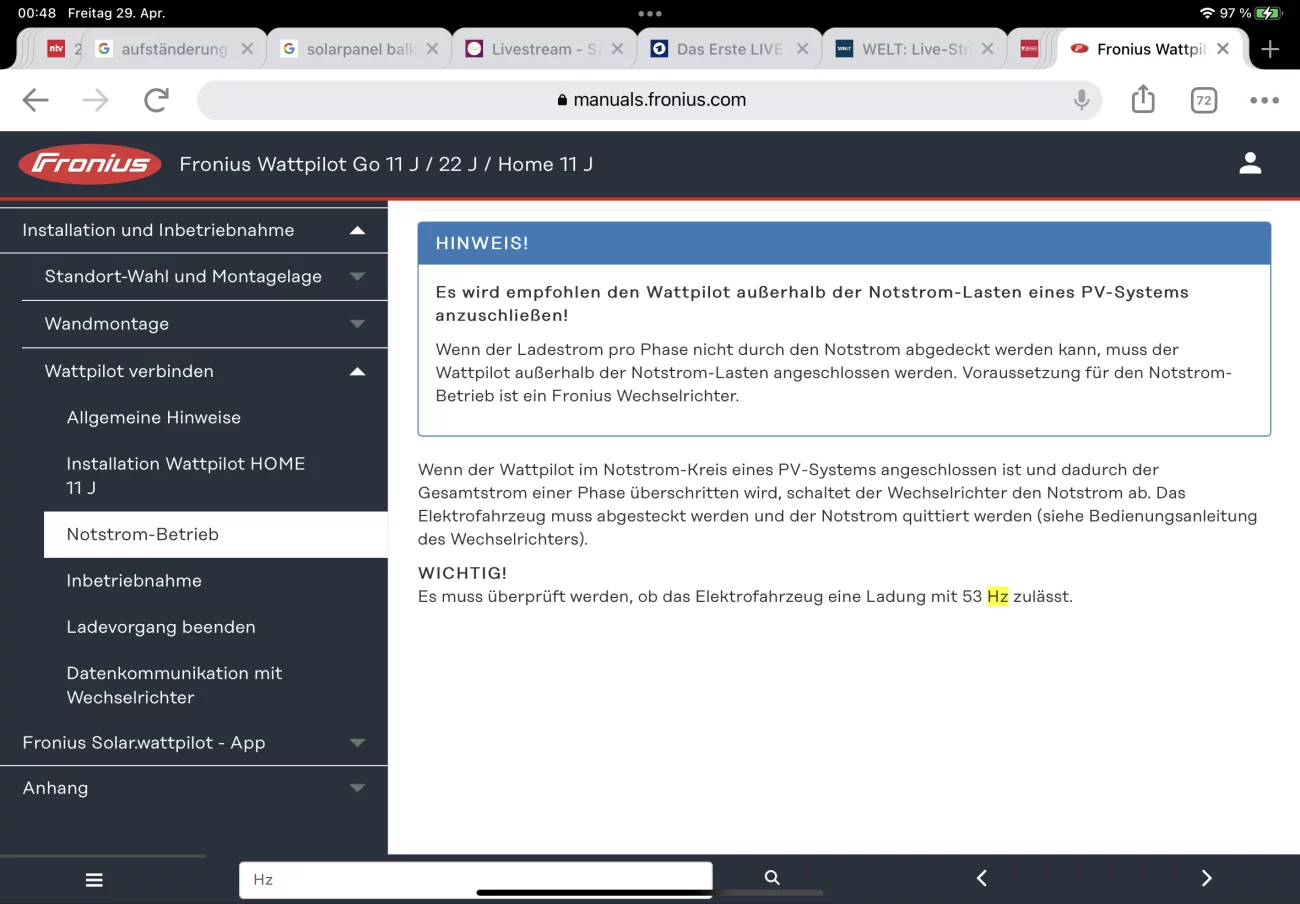Close the Fronius Wattpilot tab
The image size is (1300, 904).
1223,49
